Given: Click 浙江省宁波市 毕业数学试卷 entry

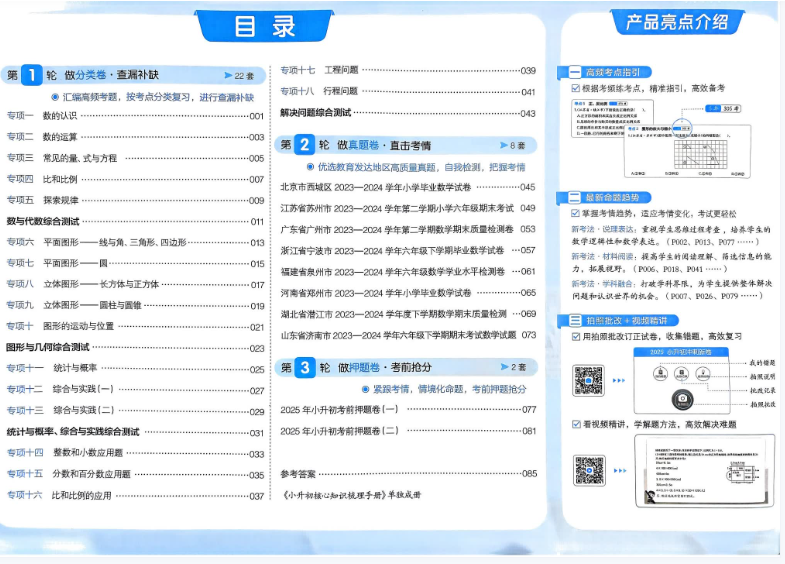Looking at the screenshot, I should coord(408,250).
